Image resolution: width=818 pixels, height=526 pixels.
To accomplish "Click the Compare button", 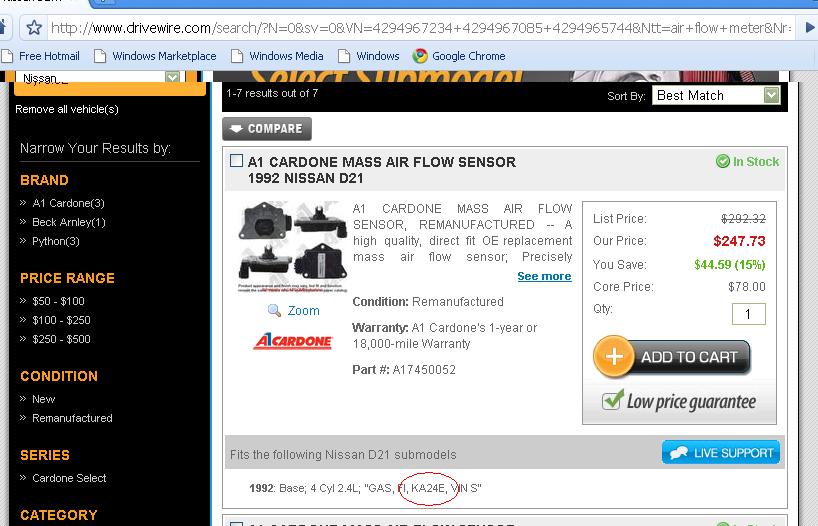I will [x=267, y=129].
